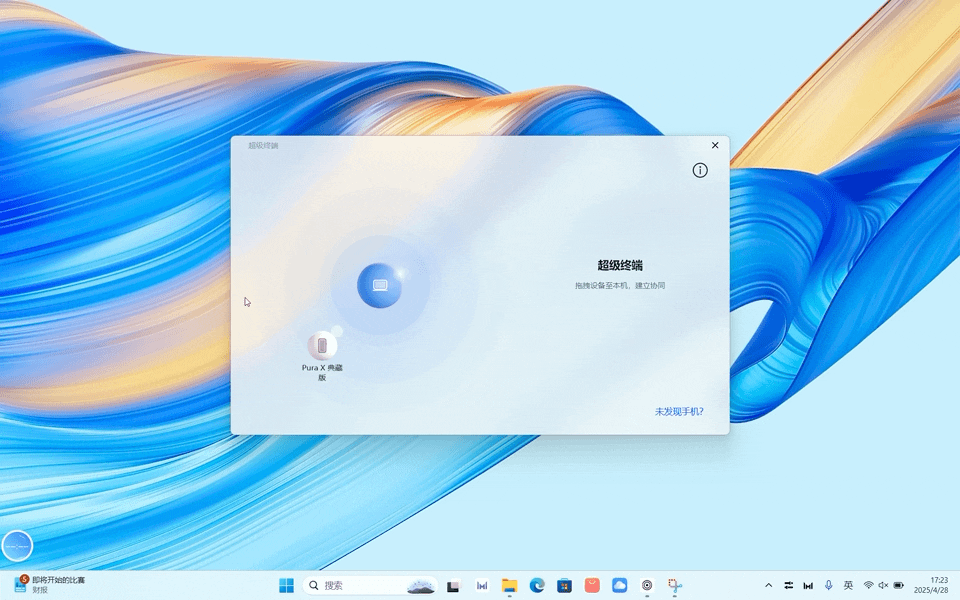Click the central laptop device bubble
This screenshot has width=960, height=600.
tap(380, 286)
